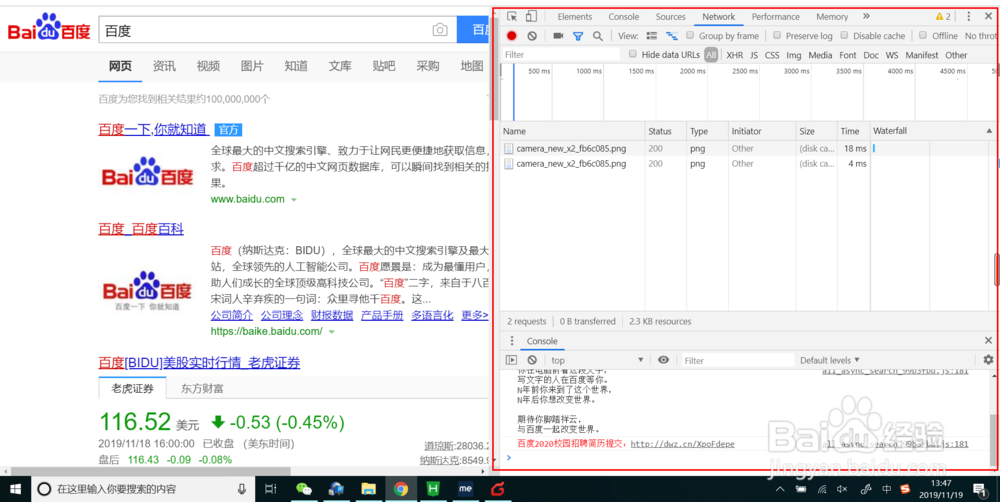This screenshot has width=1000, height=502.
Task: Clear the network log with the ban icon
Action: pos(532,36)
